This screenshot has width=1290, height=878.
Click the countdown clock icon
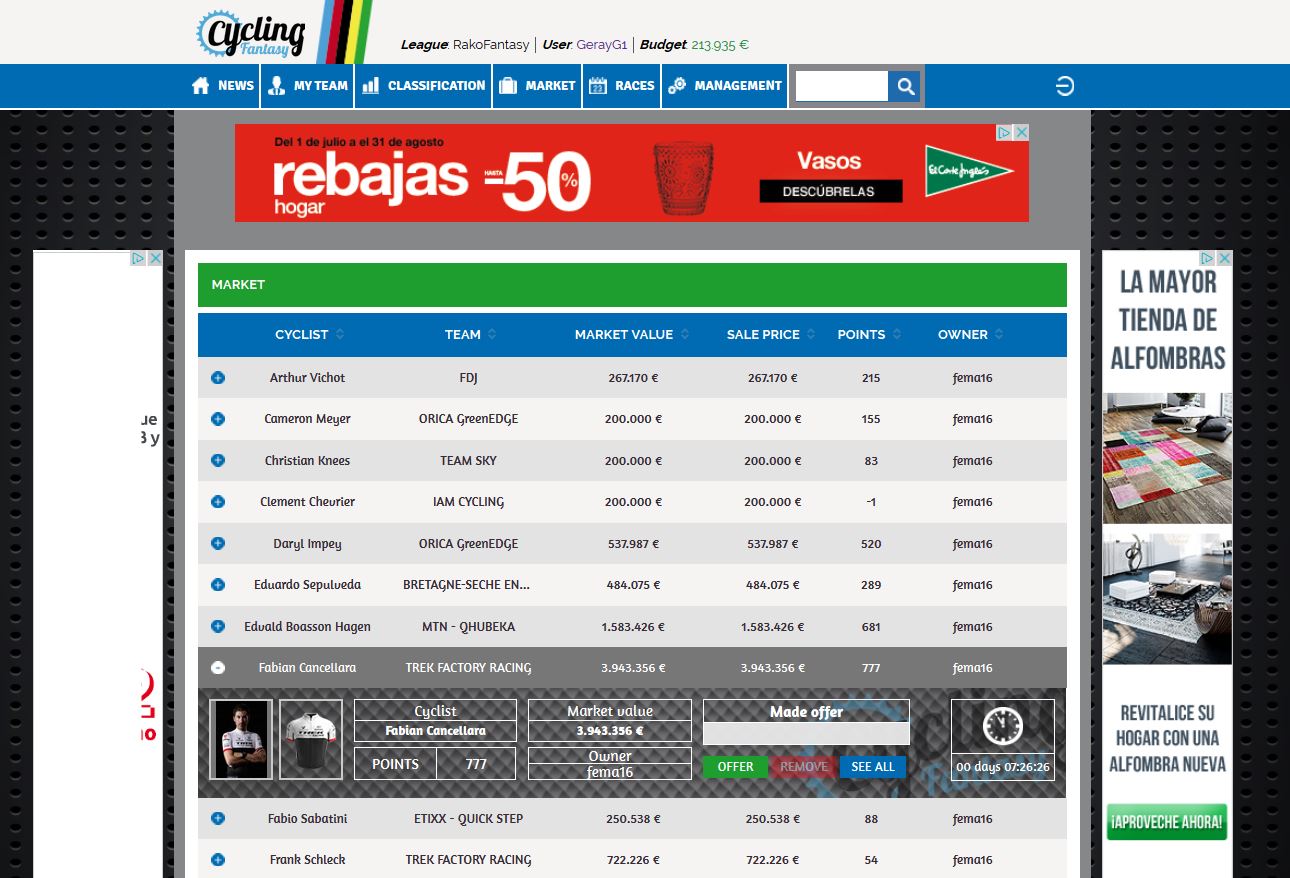1002,726
